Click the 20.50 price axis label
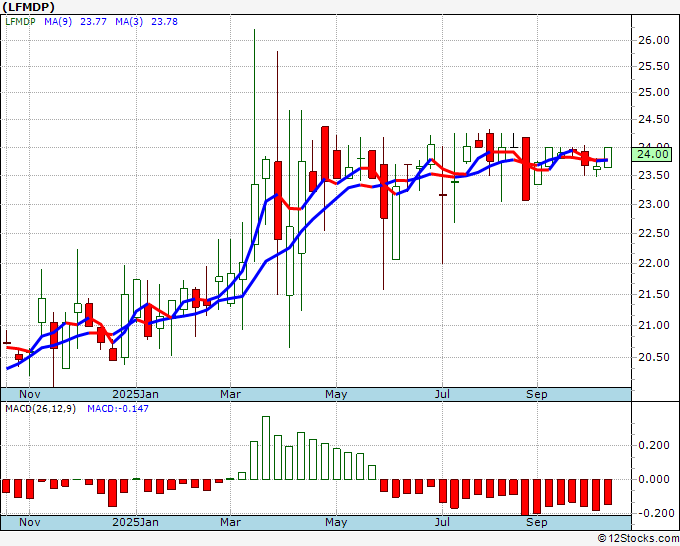This screenshot has height=546, width=680. point(654,357)
